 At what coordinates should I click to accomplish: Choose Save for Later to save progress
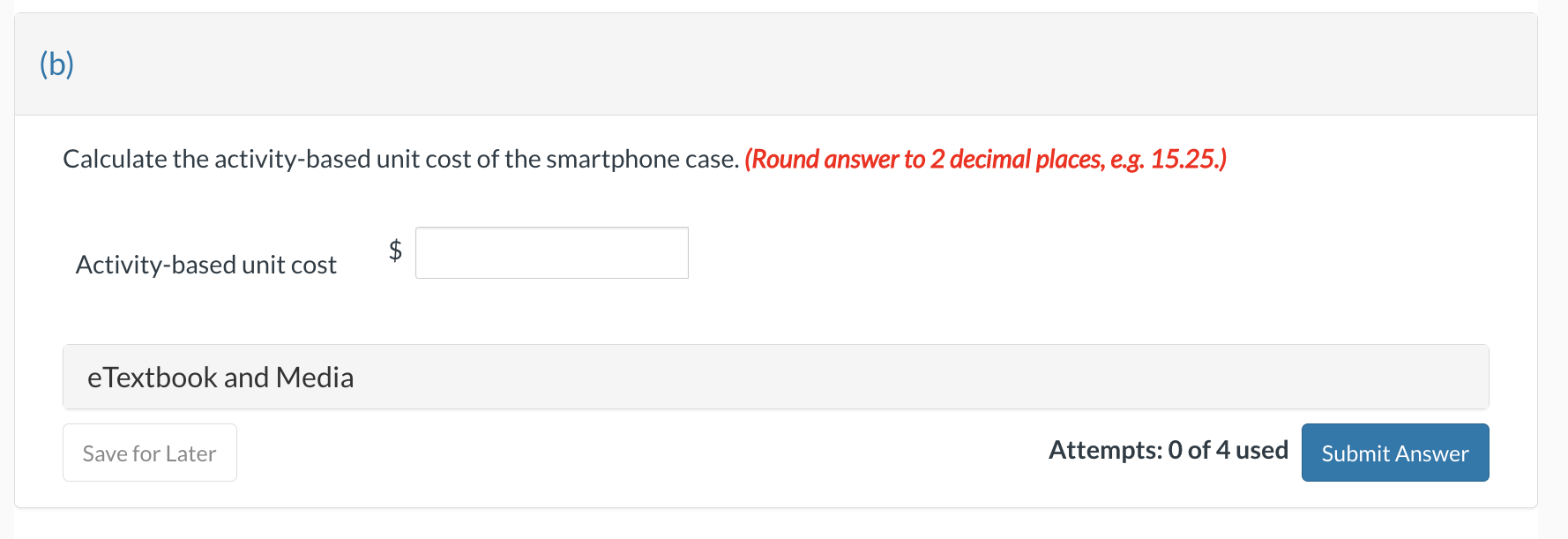[x=149, y=453]
